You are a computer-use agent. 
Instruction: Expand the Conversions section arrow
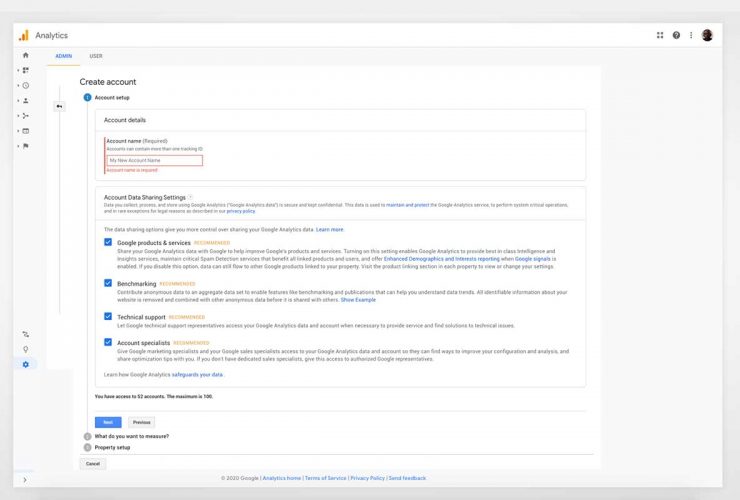(x=18, y=146)
